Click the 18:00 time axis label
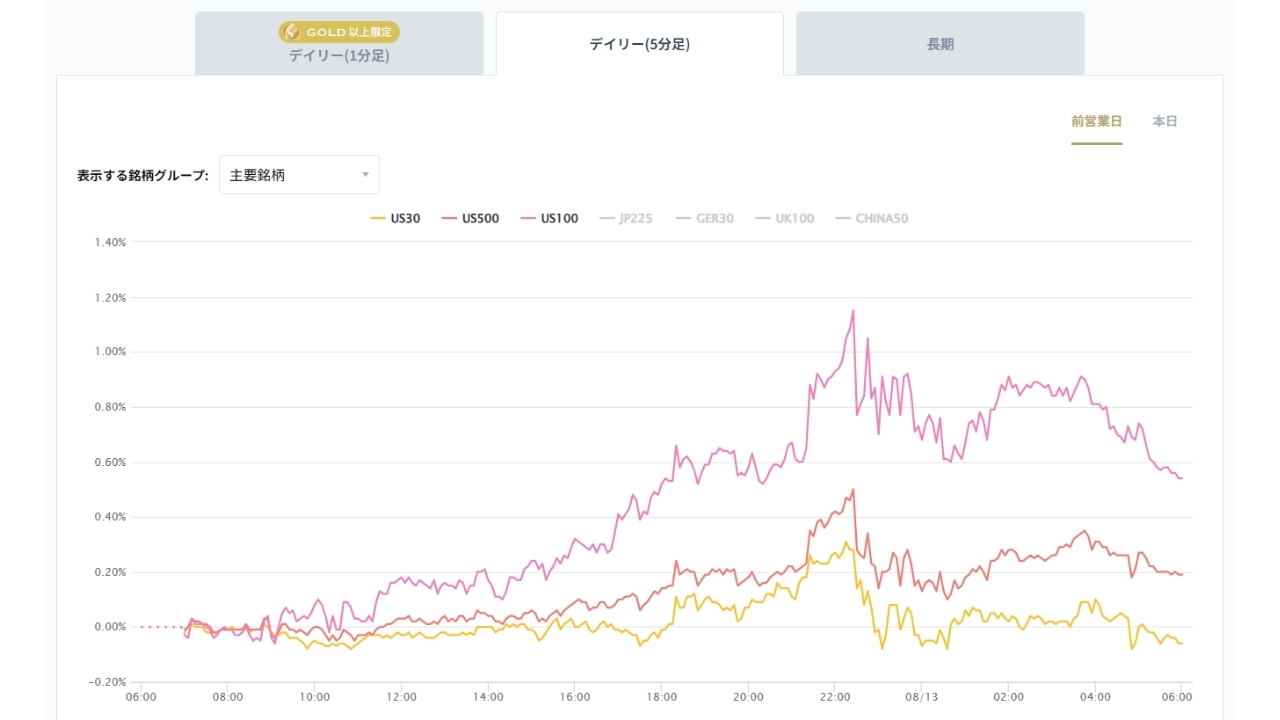The height and width of the screenshot is (720, 1280). point(662,697)
